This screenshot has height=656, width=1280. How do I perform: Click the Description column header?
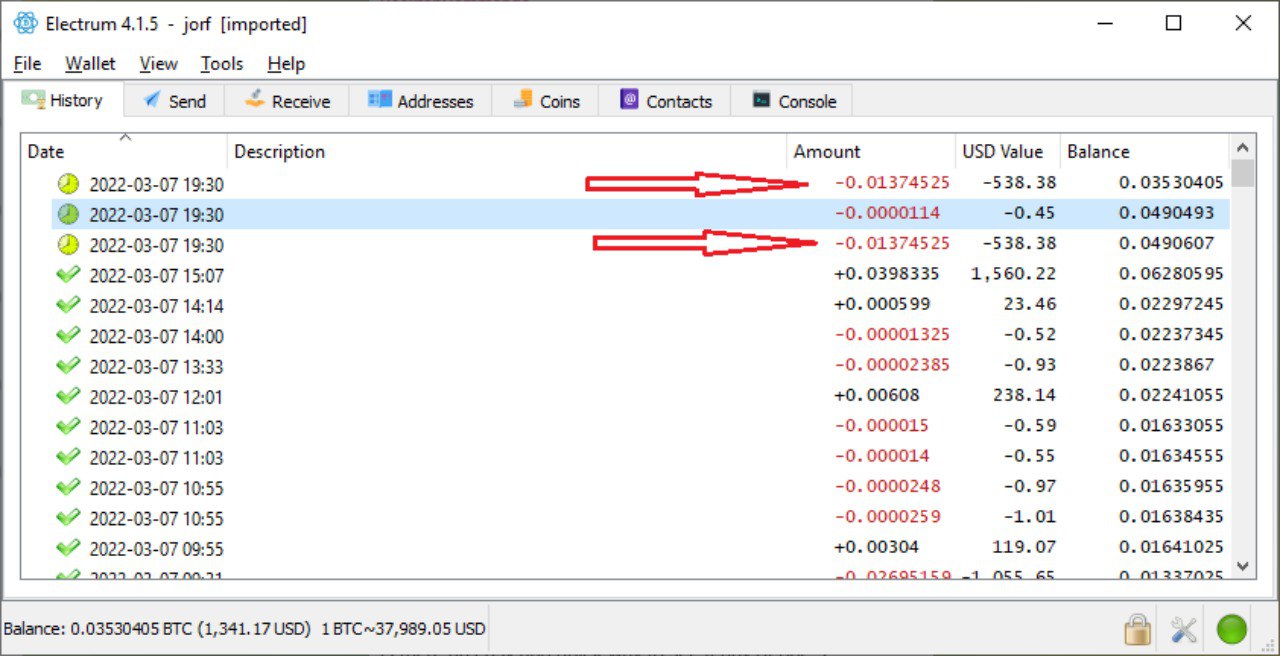pos(507,151)
